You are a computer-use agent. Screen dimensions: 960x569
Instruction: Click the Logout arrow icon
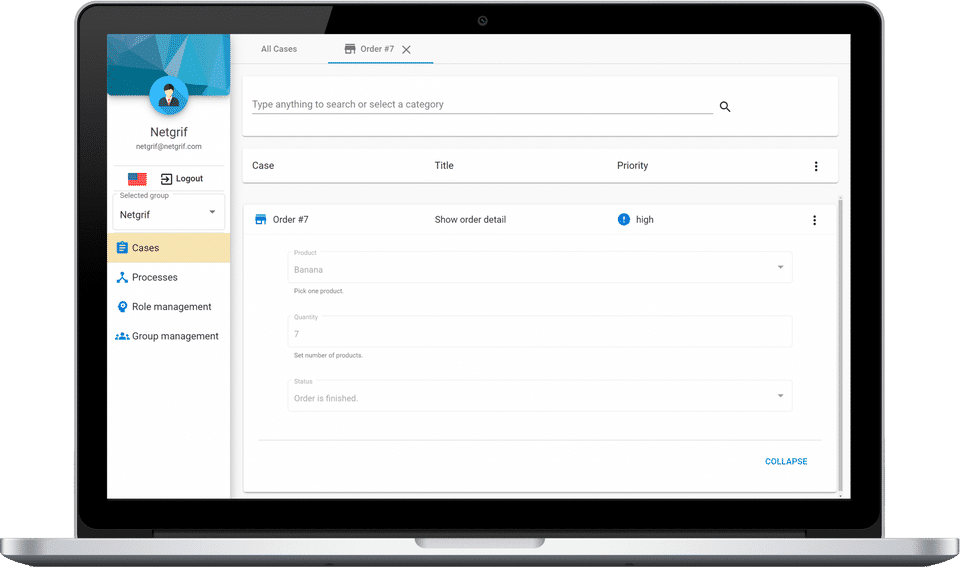tap(167, 179)
